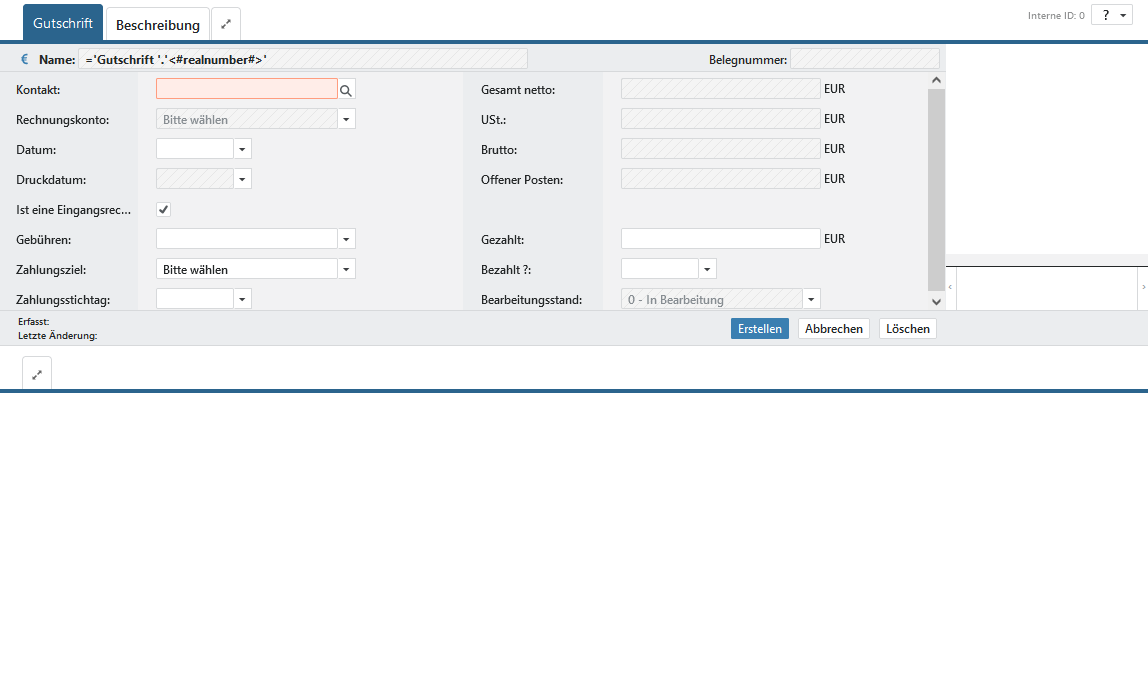Open the question mark help menu
This screenshot has width=1148, height=692.
point(1111,15)
